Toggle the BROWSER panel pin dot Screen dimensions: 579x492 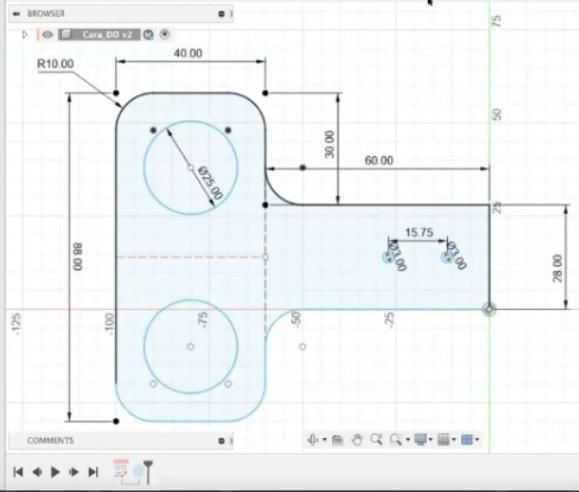[x=221, y=14]
